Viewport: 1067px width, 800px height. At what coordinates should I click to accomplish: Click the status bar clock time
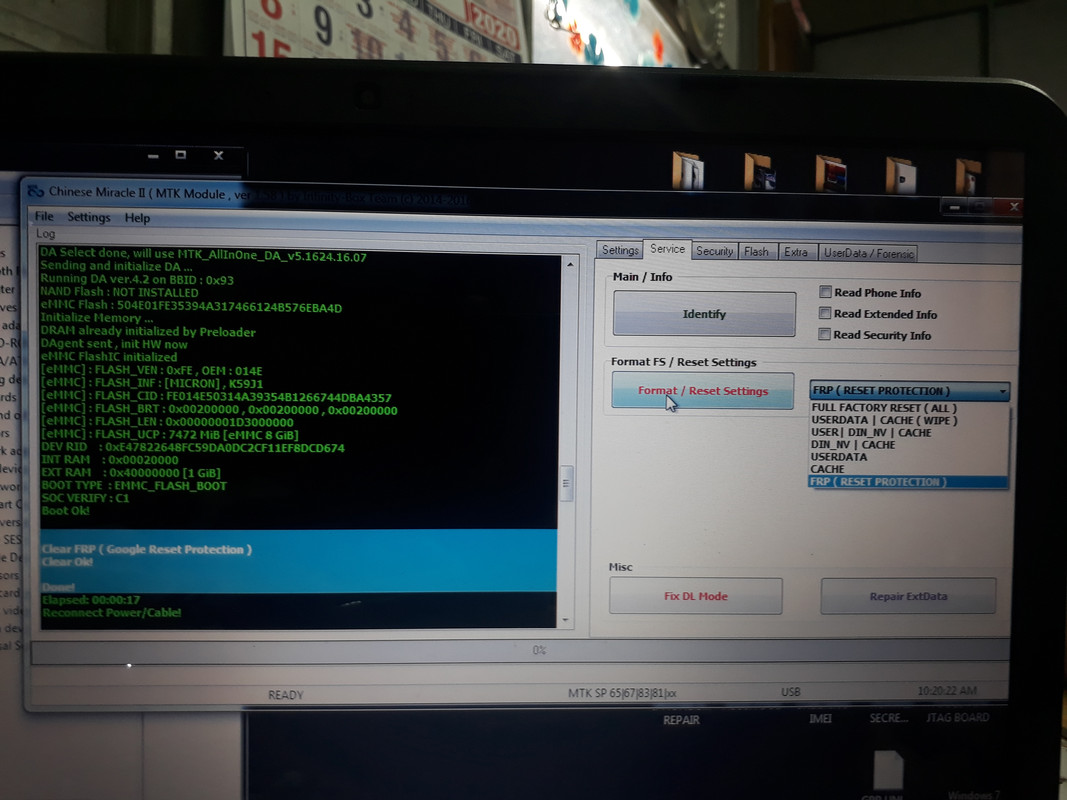click(x=947, y=690)
